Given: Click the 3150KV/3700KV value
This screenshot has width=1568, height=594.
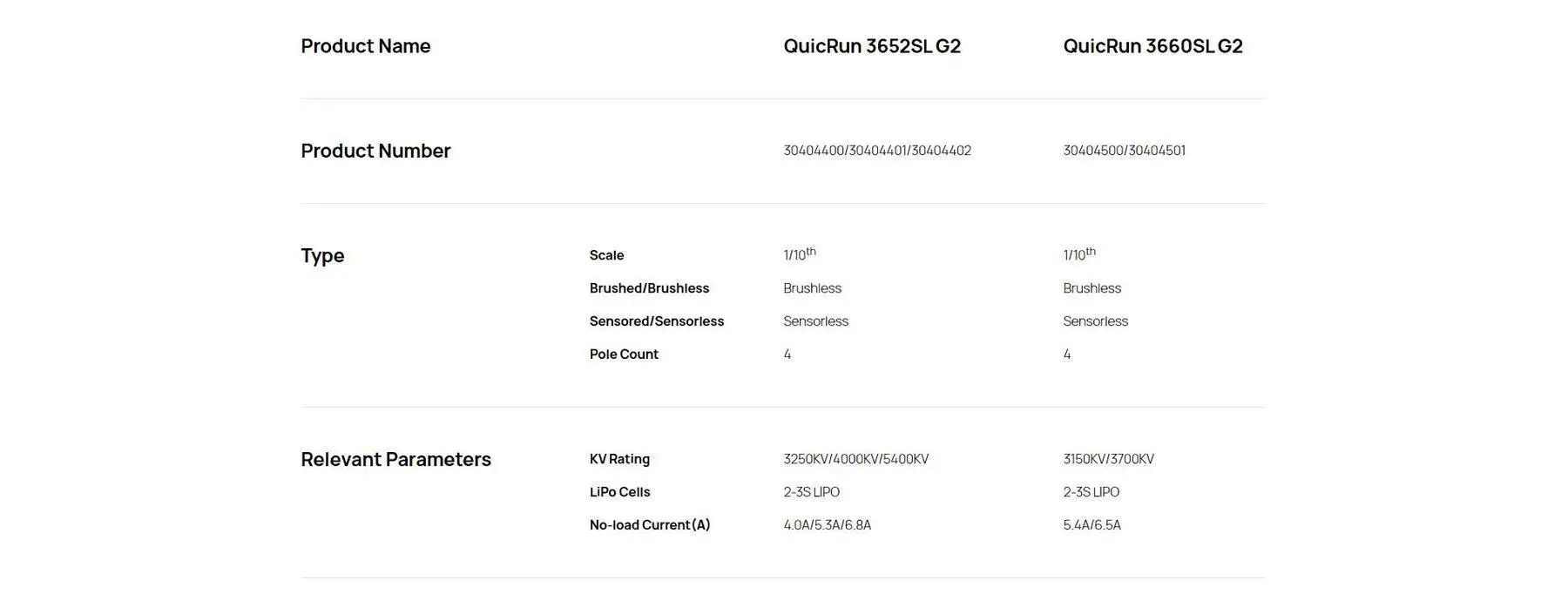Looking at the screenshot, I should [1108, 459].
